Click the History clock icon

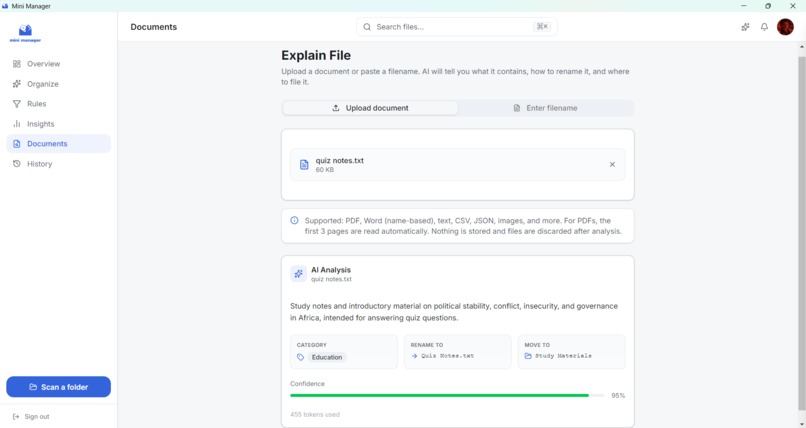(17, 164)
